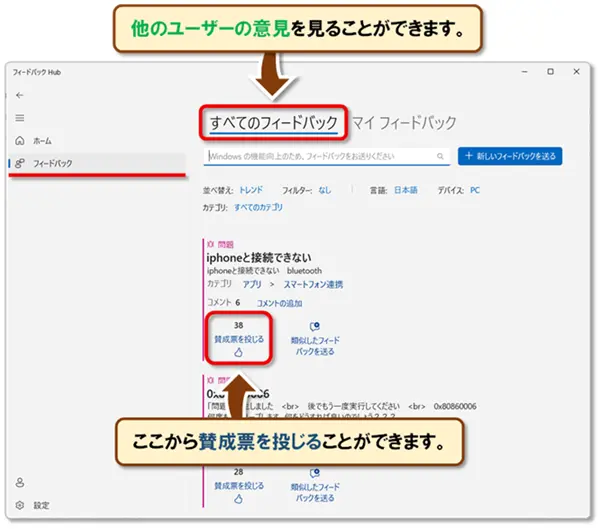Click the アプリ category link

pyautogui.click(x=252, y=284)
